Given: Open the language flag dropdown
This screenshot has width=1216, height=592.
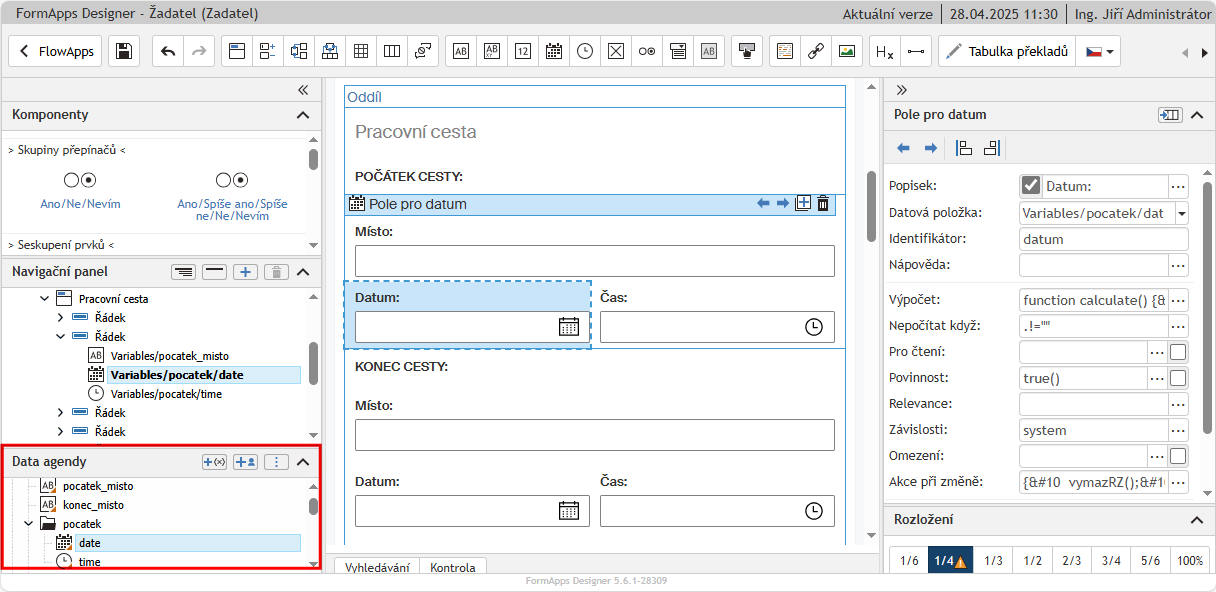Looking at the screenshot, I should point(1097,51).
